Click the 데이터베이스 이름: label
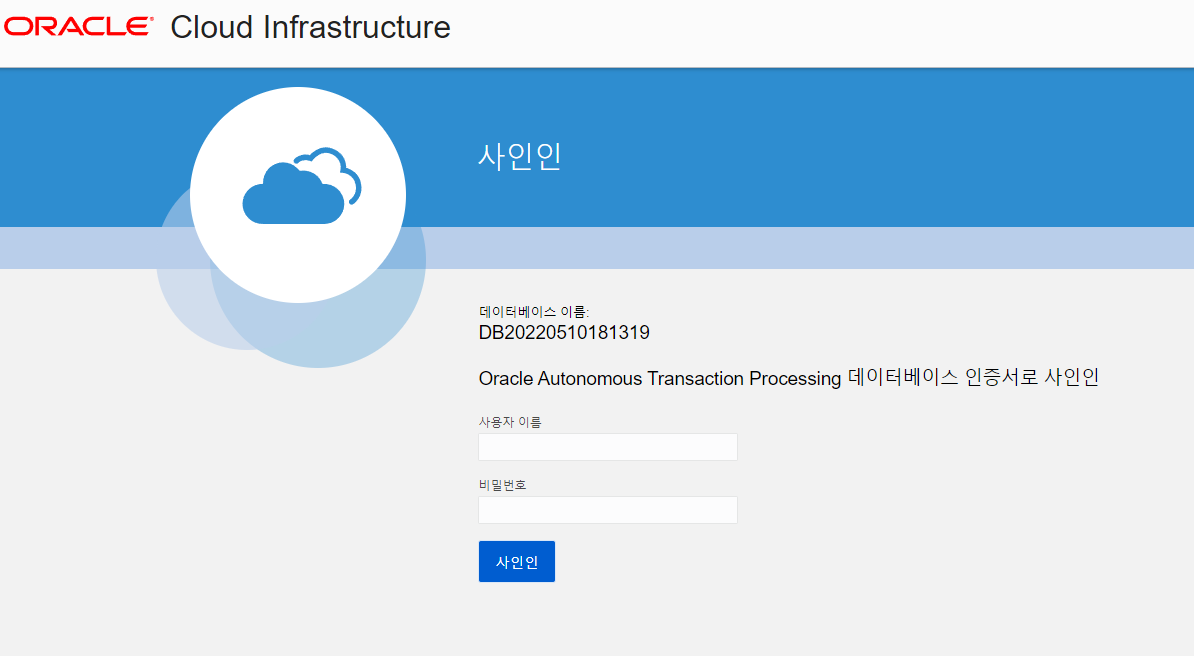Screen dimensions: 1194x656 pyautogui.click(x=534, y=312)
